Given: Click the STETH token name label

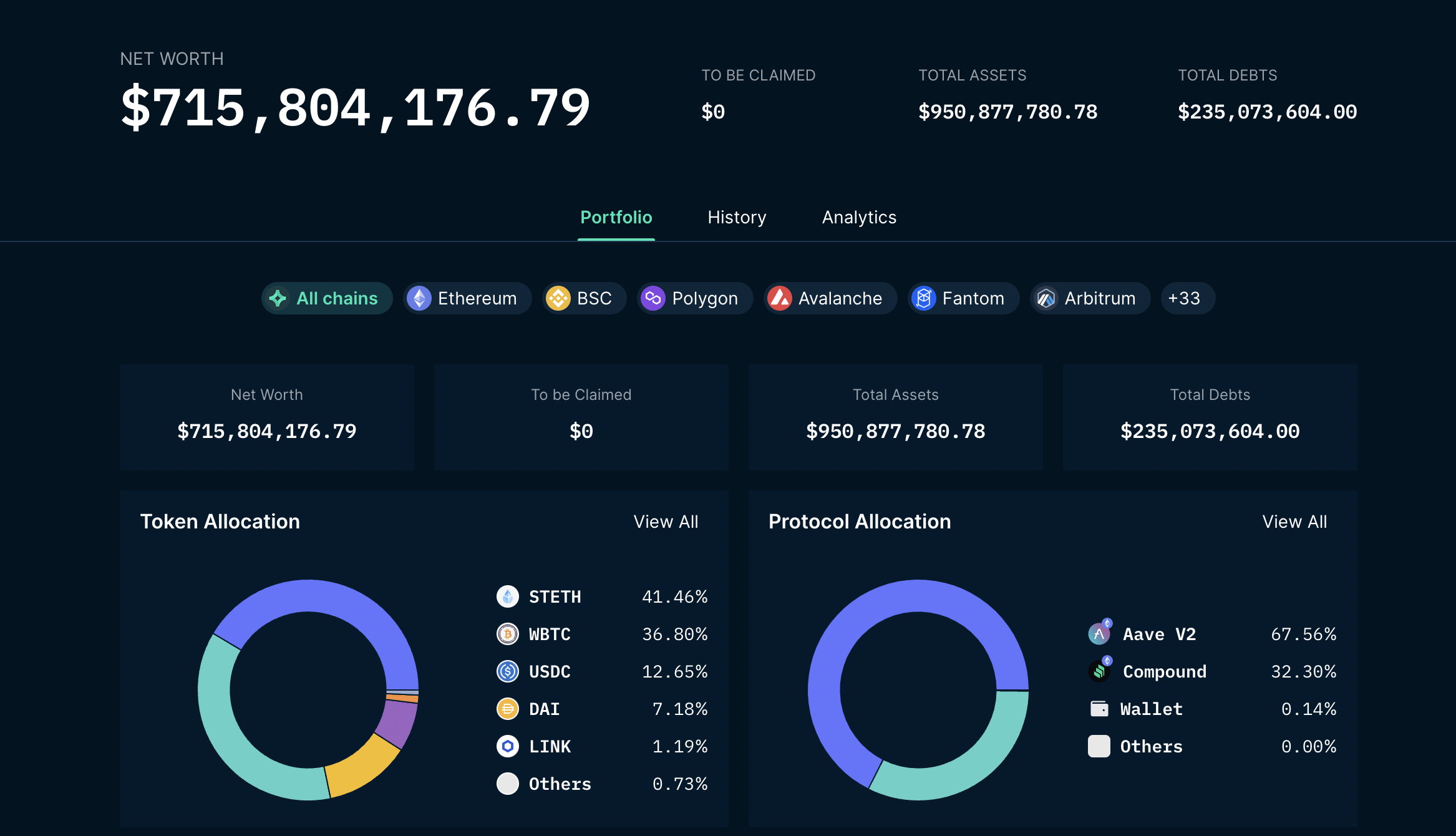Looking at the screenshot, I should pos(555,597).
